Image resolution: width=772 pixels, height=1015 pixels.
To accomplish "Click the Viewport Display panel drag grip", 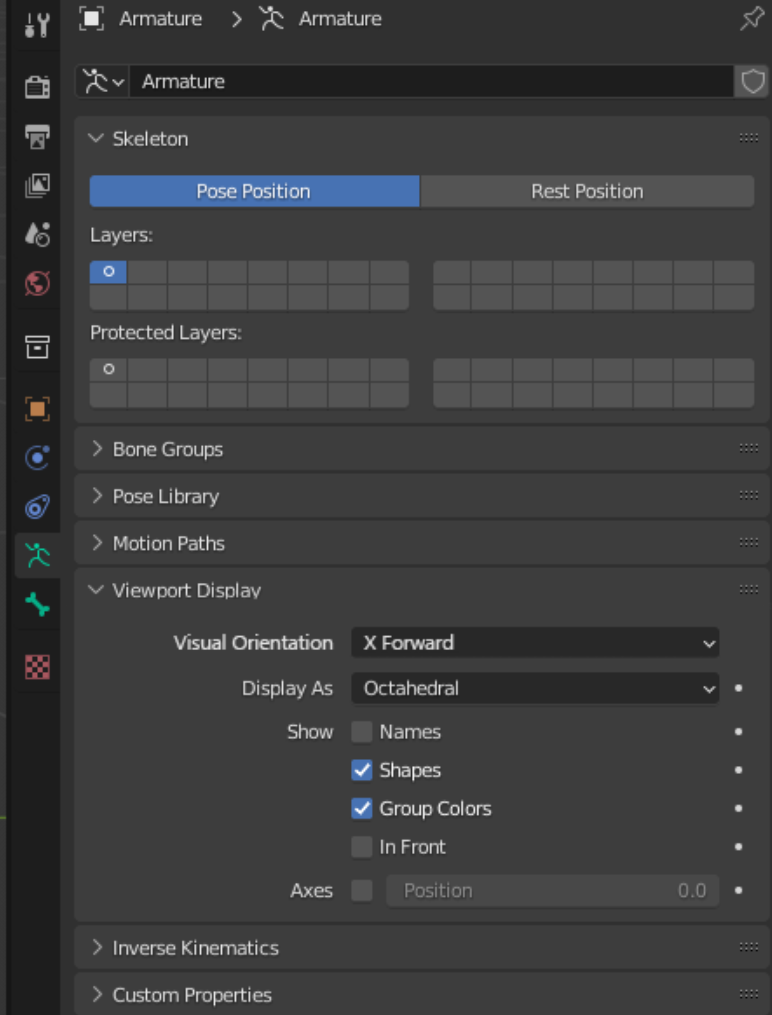I will (749, 589).
